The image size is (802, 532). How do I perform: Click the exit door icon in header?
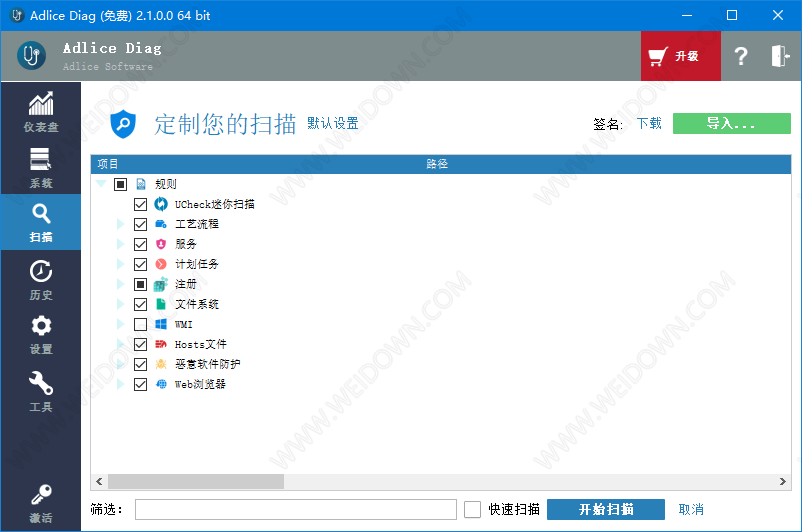click(780, 56)
